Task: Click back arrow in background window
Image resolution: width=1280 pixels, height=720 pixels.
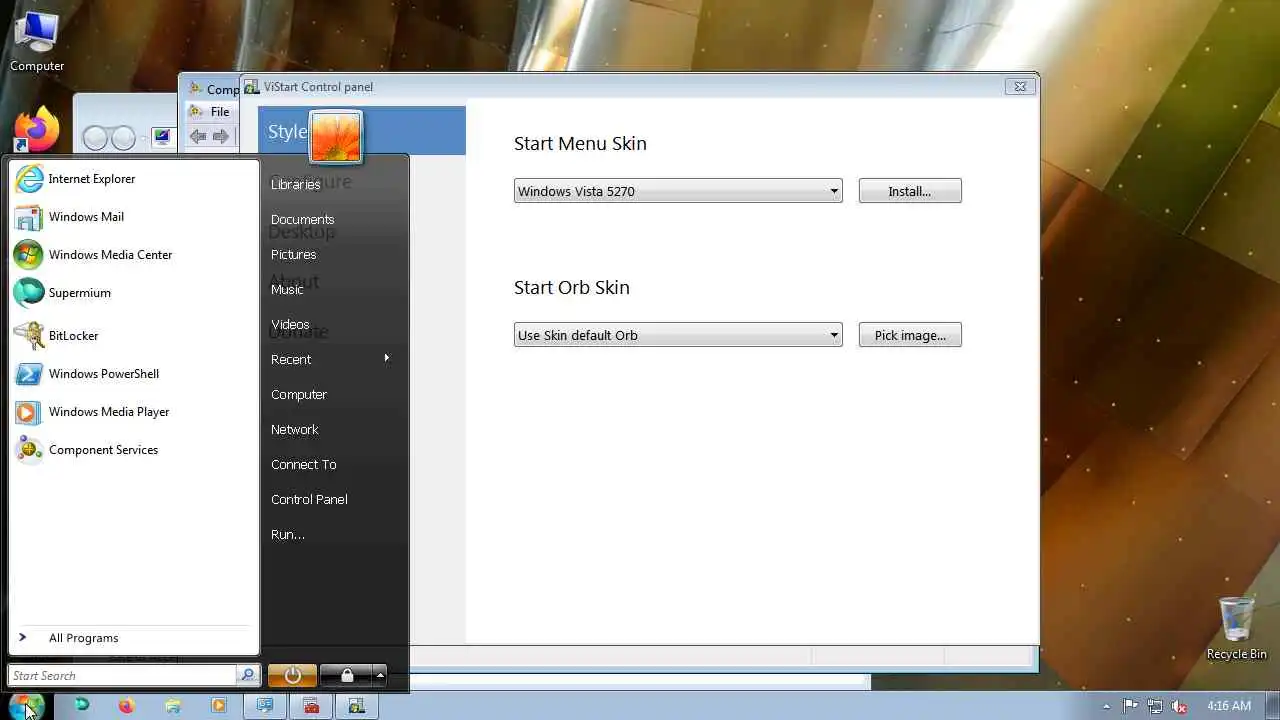Action: [x=198, y=136]
